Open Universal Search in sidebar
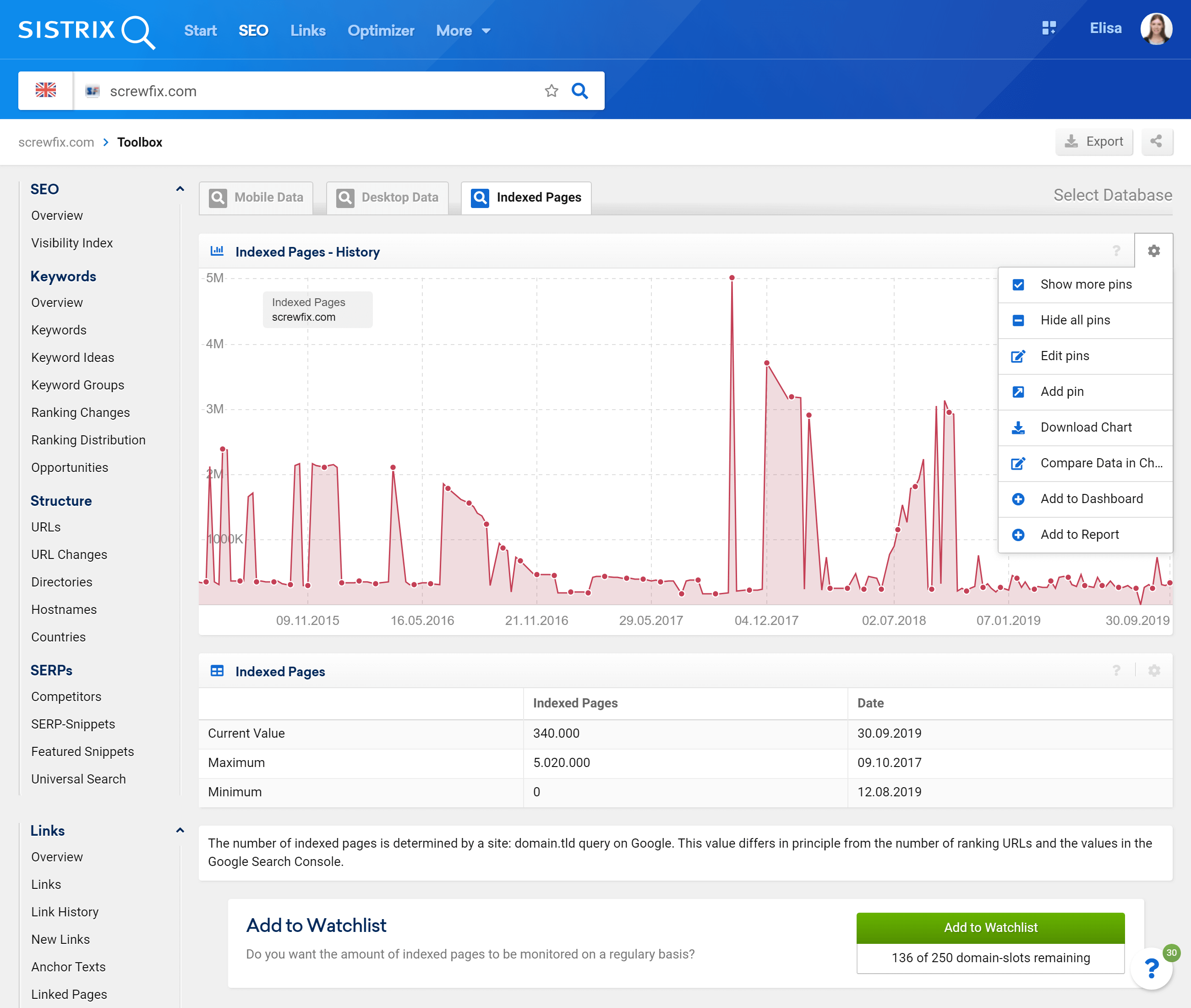Screen dimensions: 1191x1008 [x=79, y=779]
